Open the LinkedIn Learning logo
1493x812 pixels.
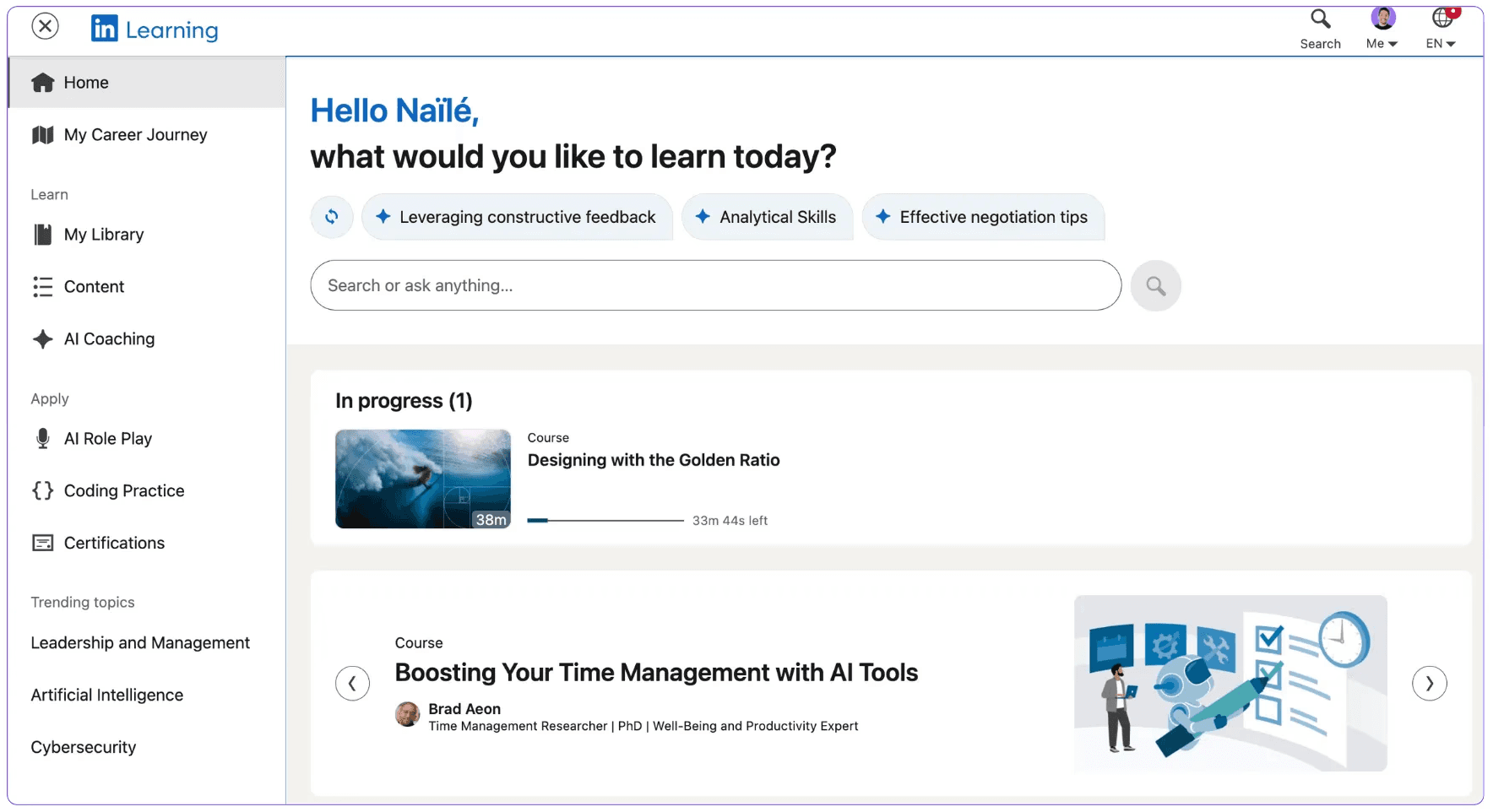point(155,30)
